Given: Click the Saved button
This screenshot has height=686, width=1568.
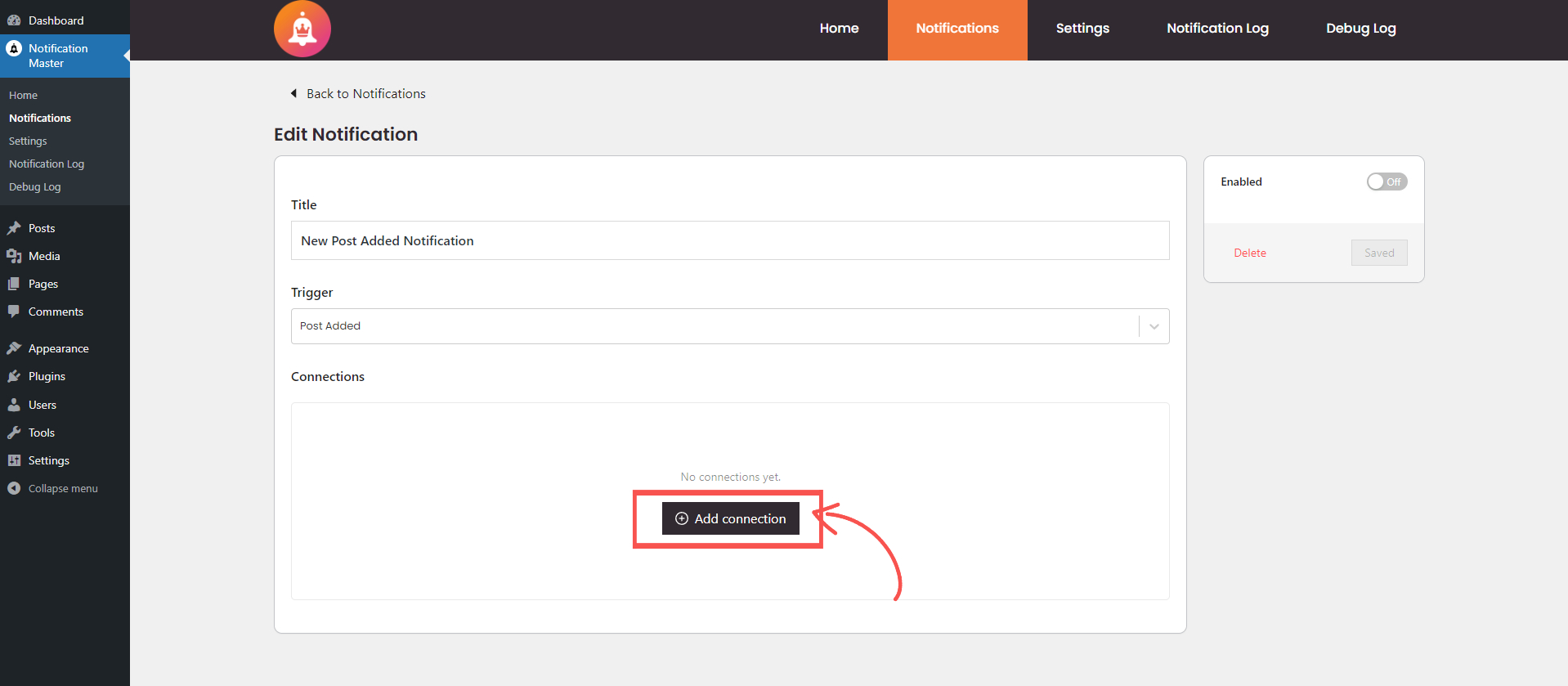Looking at the screenshot, I should click(1379, 253).
